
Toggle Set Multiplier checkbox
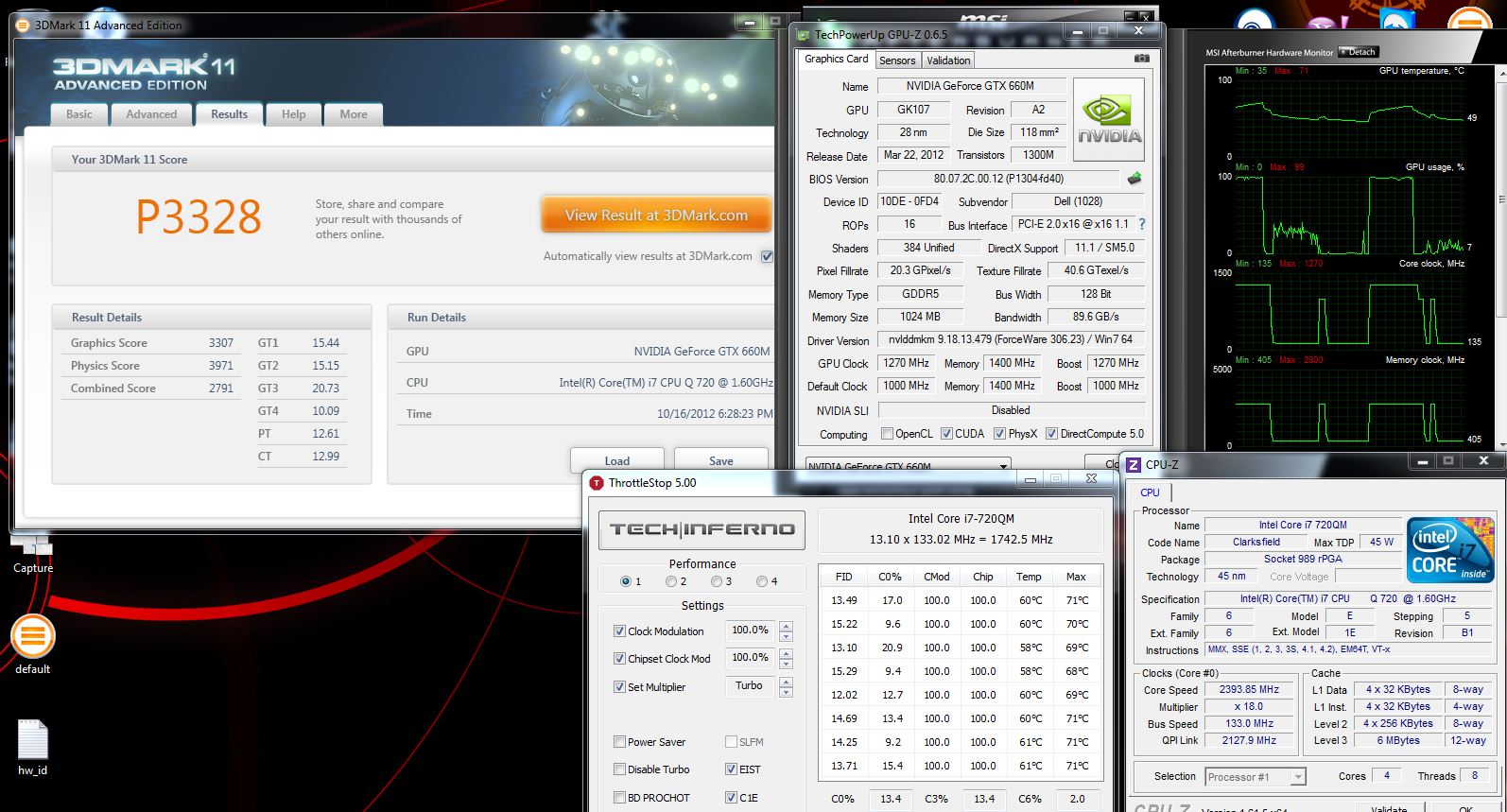coord(619,686)
